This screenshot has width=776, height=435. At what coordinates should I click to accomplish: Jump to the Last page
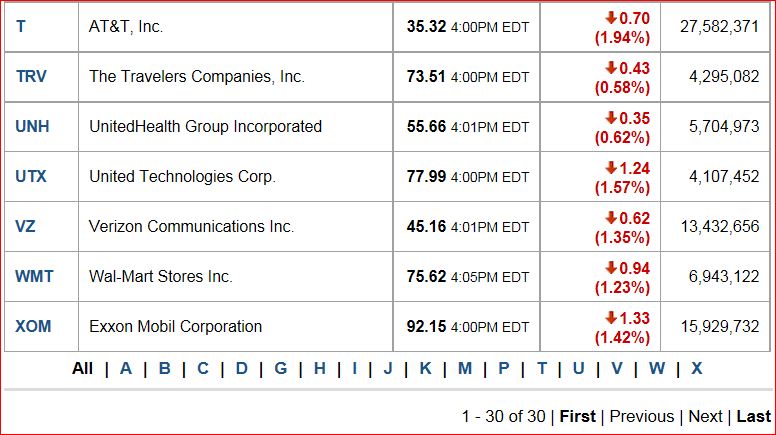click(754, 416)
